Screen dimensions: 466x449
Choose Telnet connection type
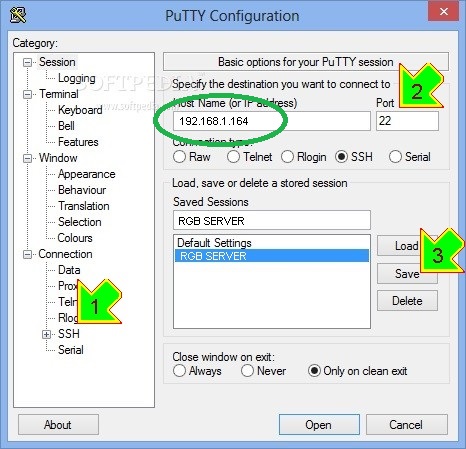233,157
